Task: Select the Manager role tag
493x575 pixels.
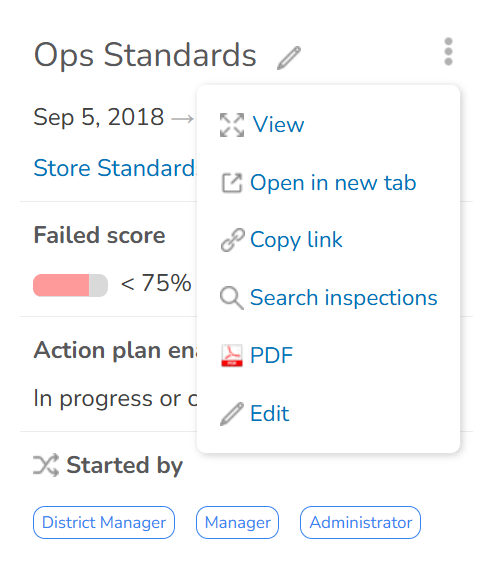Action: pyautogui.click(x=237, y=523)
